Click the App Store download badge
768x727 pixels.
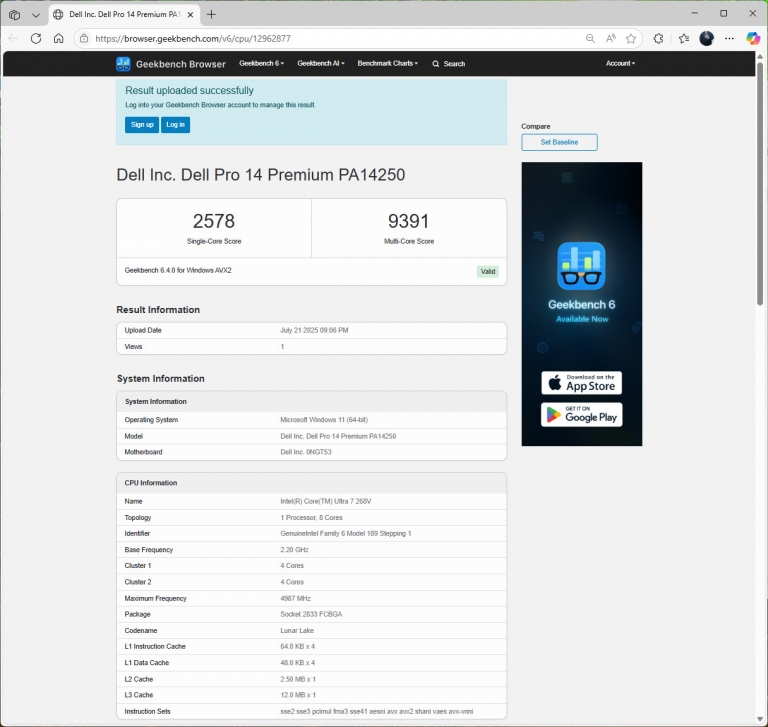tap(581, 383)
